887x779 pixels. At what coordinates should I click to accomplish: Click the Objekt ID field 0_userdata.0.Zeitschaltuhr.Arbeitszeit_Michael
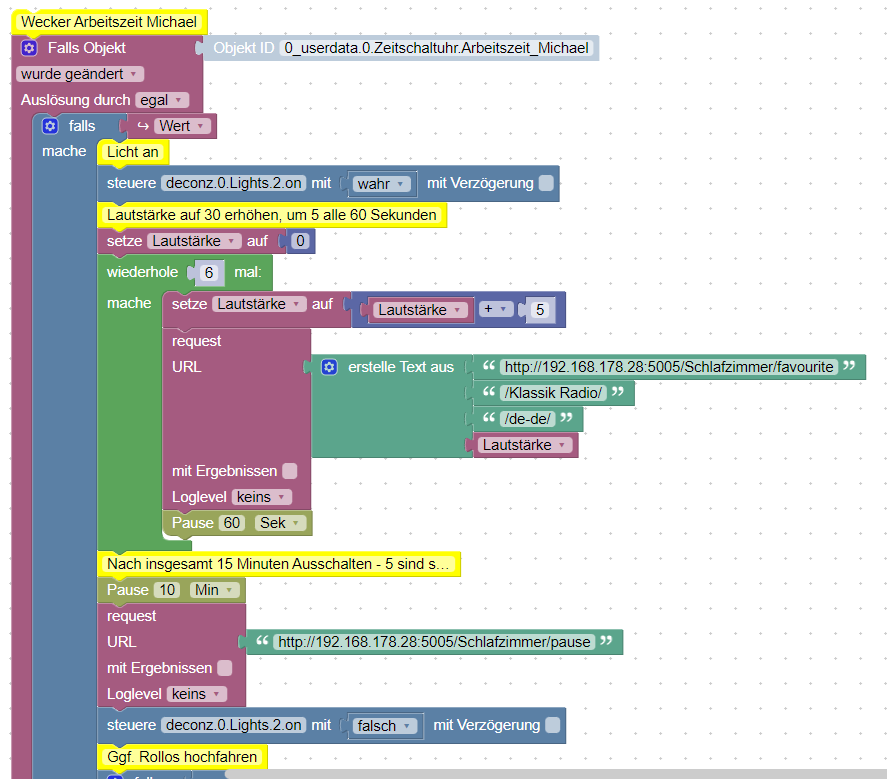tap(436, 48)
